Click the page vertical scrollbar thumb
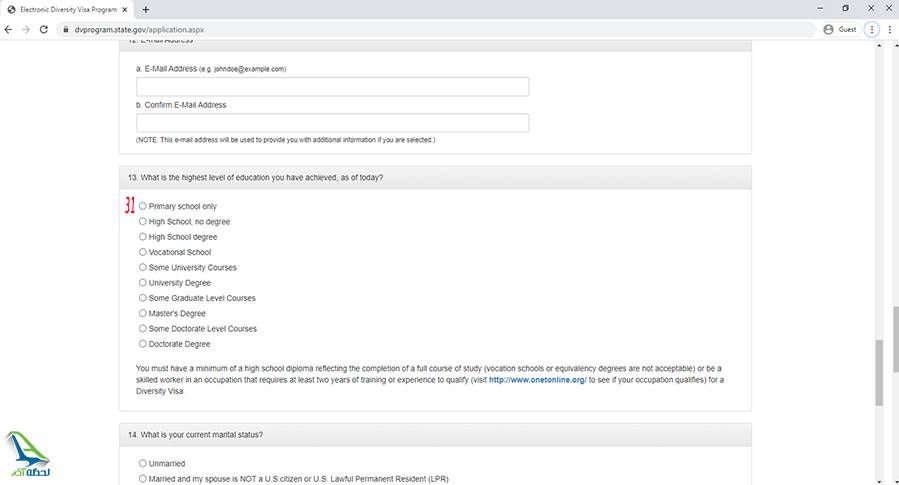Image resolution: width=899 pixels, height=485 pixels. 879,372
